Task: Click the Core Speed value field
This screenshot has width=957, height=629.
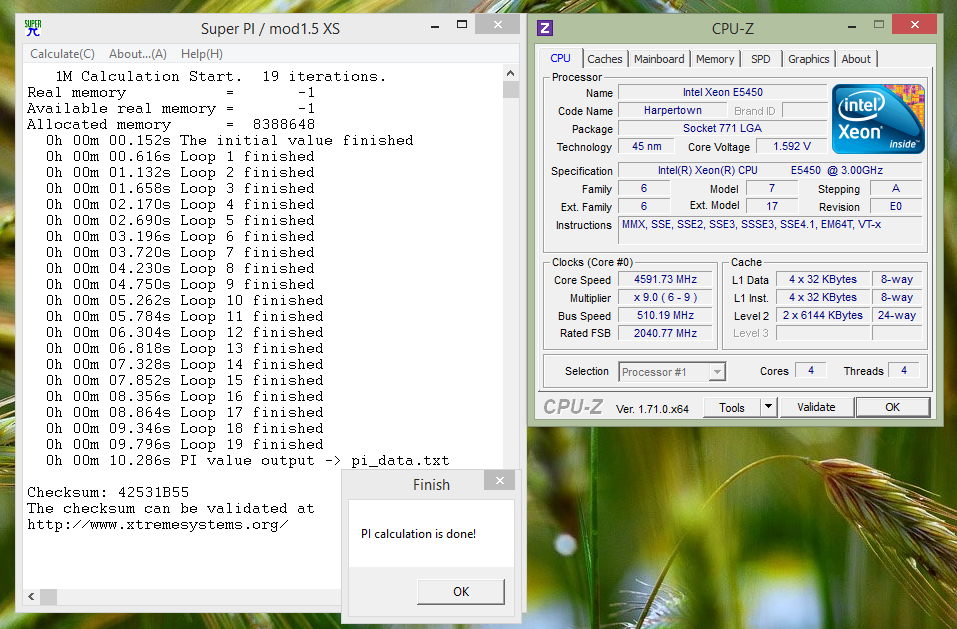Action: pos(665,279)
